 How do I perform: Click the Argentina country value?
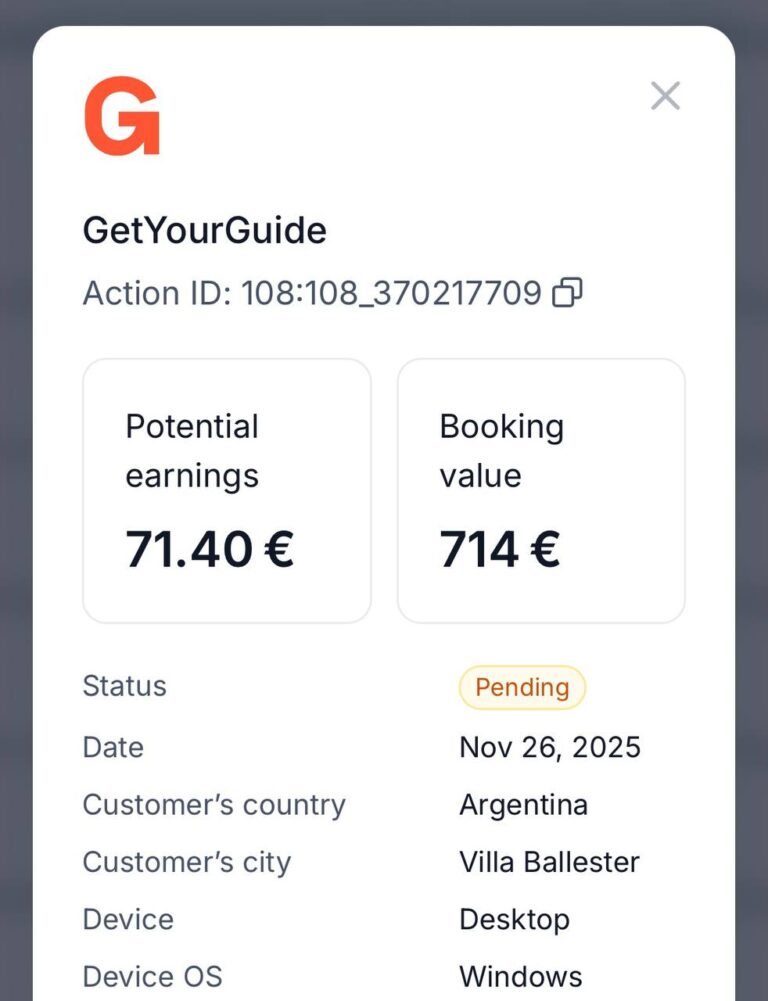(523, 805)
